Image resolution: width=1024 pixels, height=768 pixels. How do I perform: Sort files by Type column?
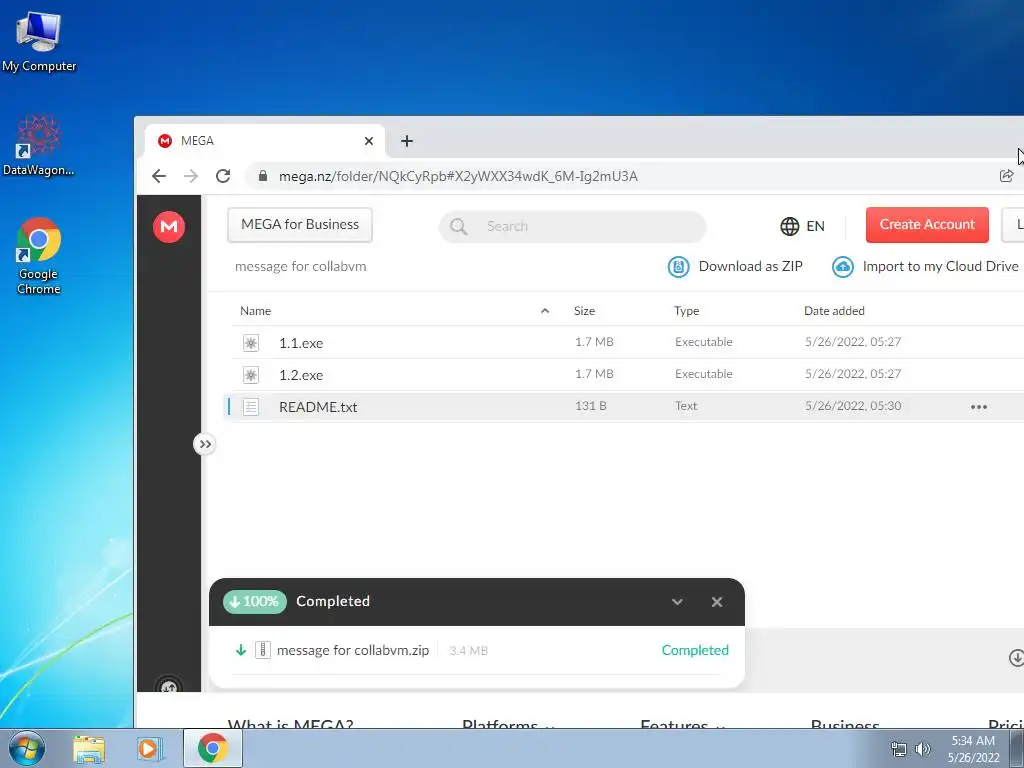tap(686, 311)
